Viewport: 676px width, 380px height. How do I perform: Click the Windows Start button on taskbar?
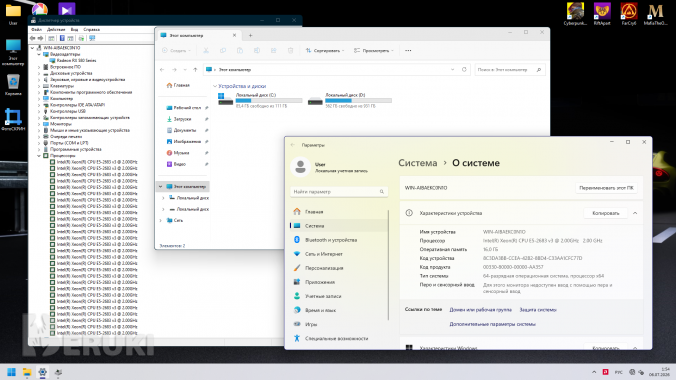tap(12, 372)
